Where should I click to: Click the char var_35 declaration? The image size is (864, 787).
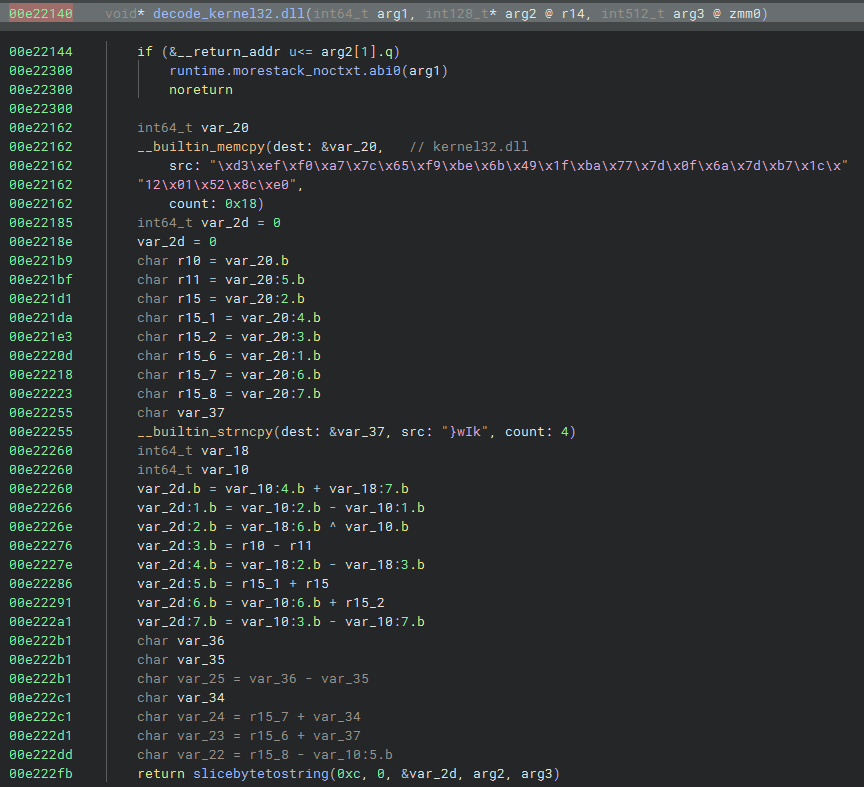(x=181, y=660)
